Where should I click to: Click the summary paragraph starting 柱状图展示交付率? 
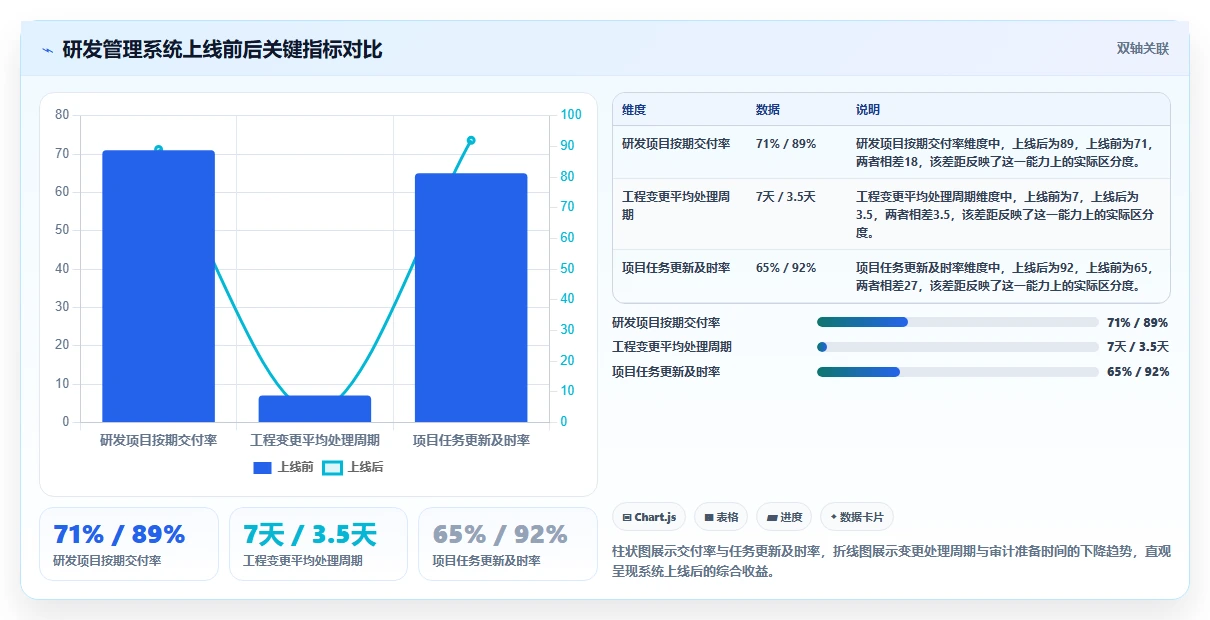(891, 562)
